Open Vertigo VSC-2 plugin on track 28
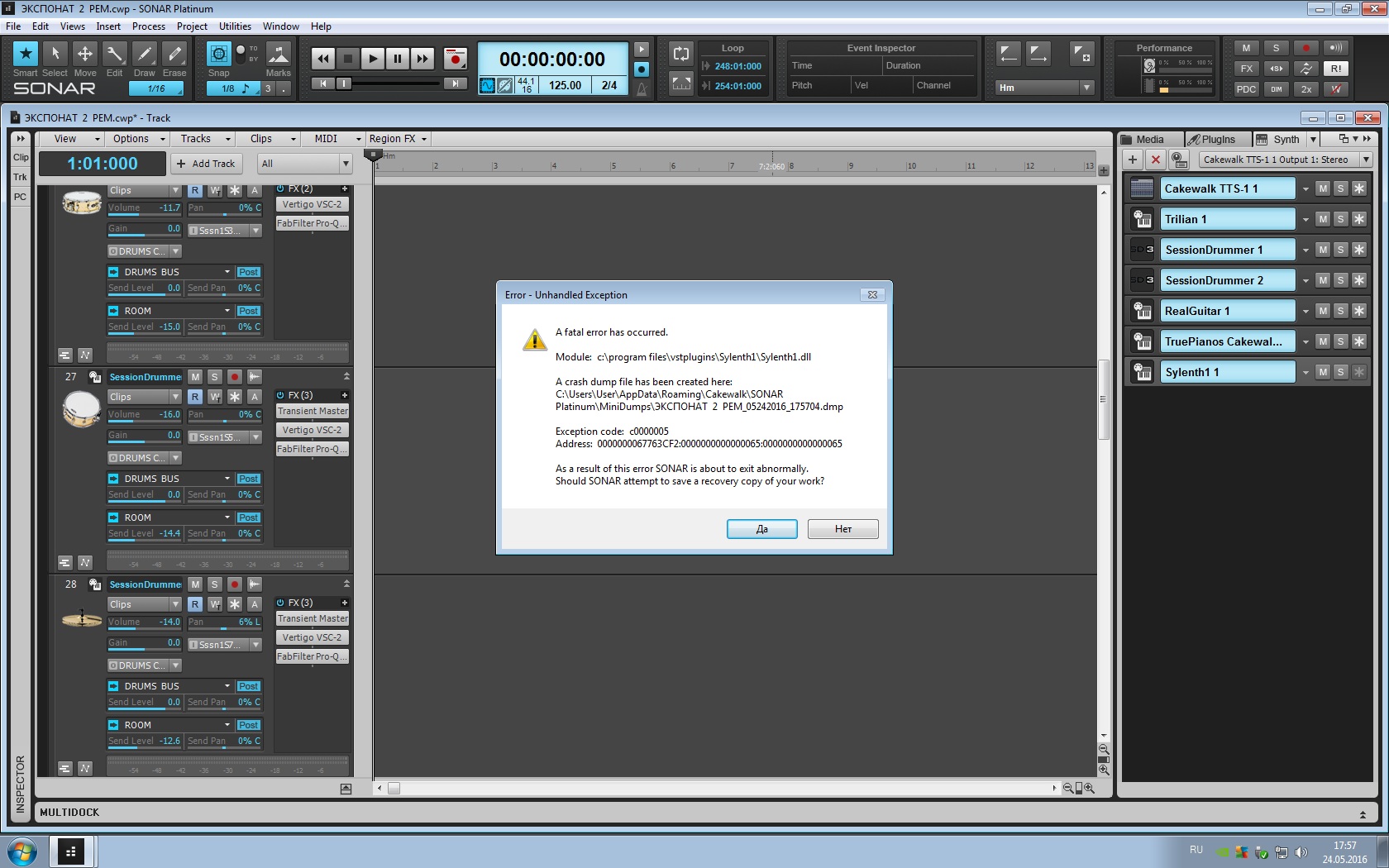Viewport: 1389px width, 868px height. point(313,637)
